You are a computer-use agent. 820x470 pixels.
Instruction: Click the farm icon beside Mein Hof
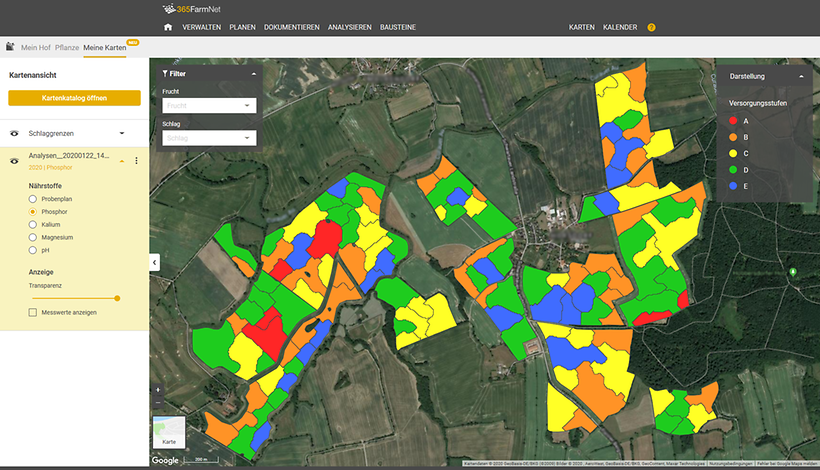(10, 46)
